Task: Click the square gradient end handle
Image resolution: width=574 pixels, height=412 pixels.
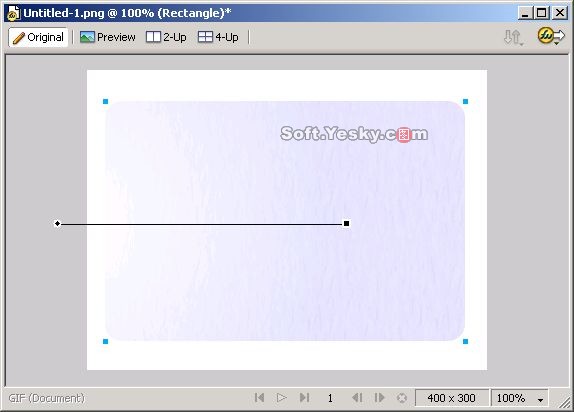Action: [x=346, y=223]
